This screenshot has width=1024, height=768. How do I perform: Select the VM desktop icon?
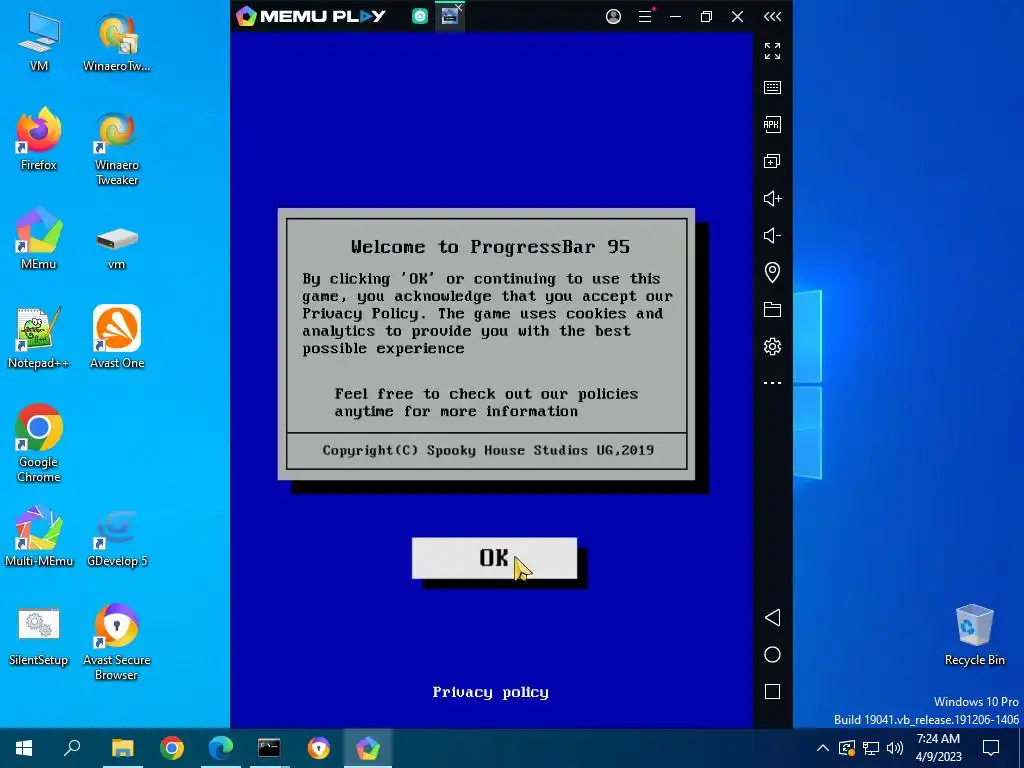39,41
